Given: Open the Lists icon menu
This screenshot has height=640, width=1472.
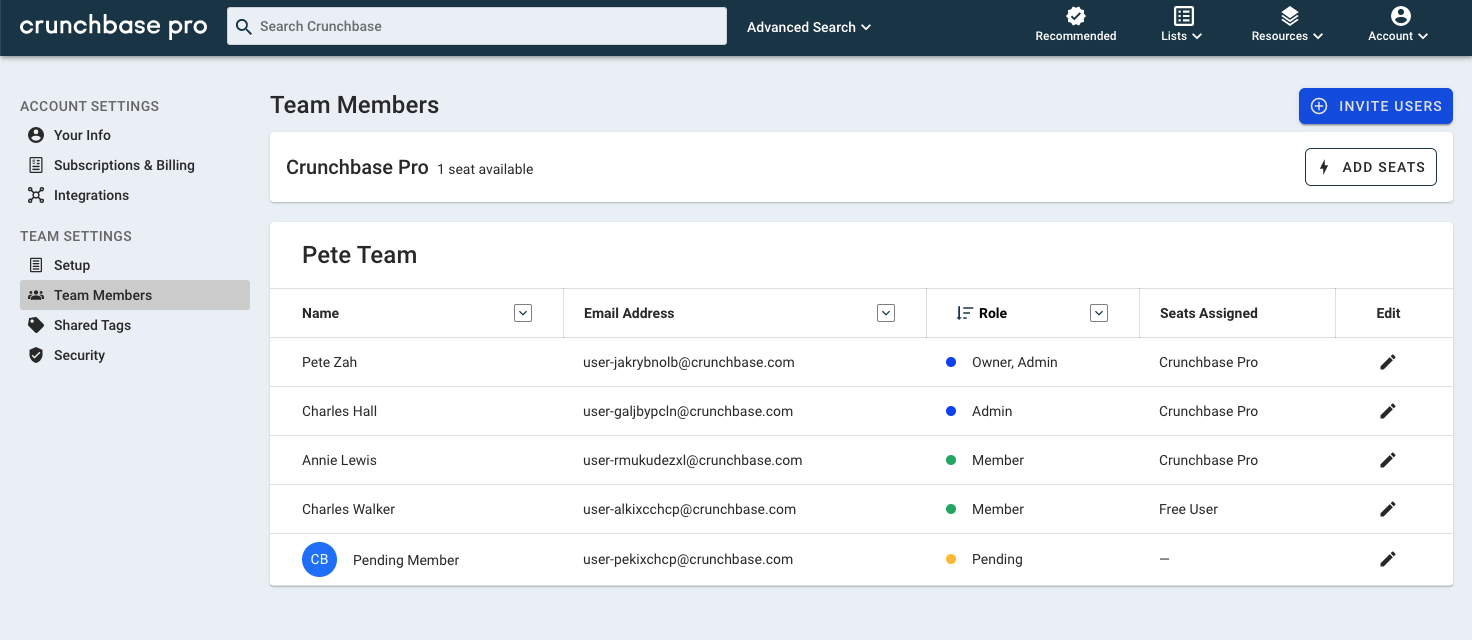Looking at the screenshot, I should point(1184,16).
